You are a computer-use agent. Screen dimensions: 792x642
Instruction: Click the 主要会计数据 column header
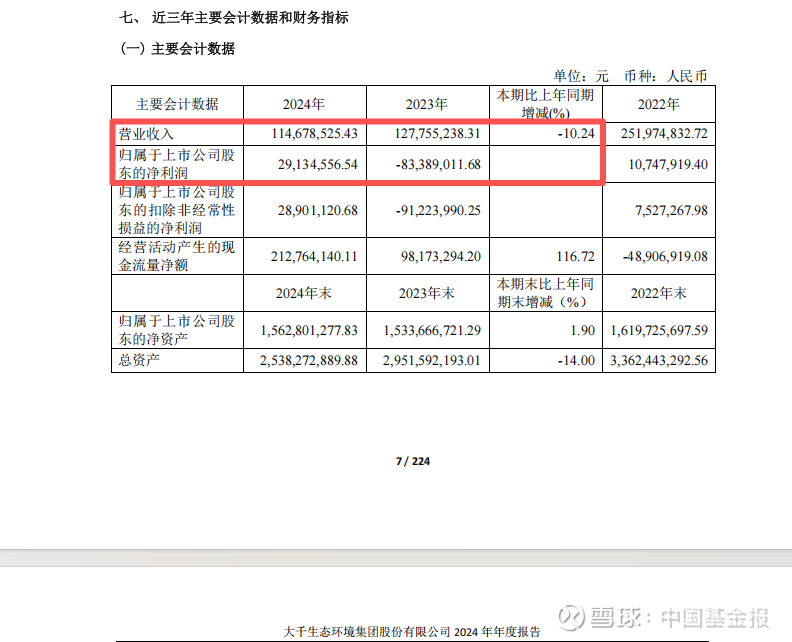click(177, 105)
